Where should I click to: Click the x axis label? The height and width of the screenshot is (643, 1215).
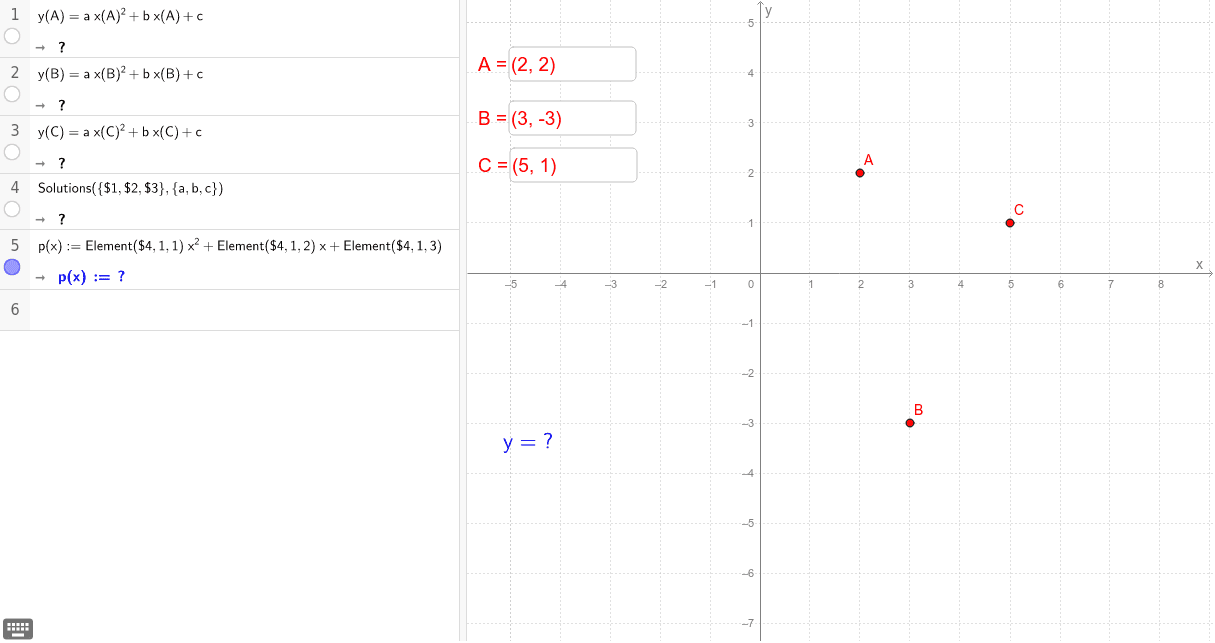click(x=1199, y=264)
